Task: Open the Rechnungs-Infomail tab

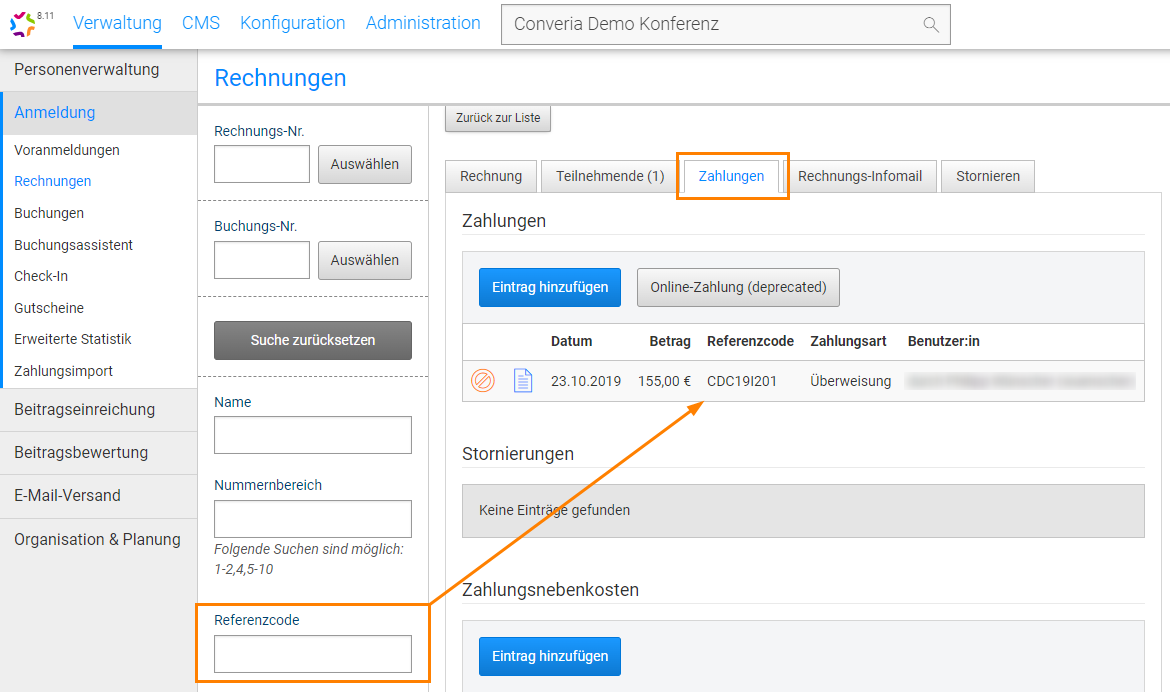Action: tap(860, 176)
